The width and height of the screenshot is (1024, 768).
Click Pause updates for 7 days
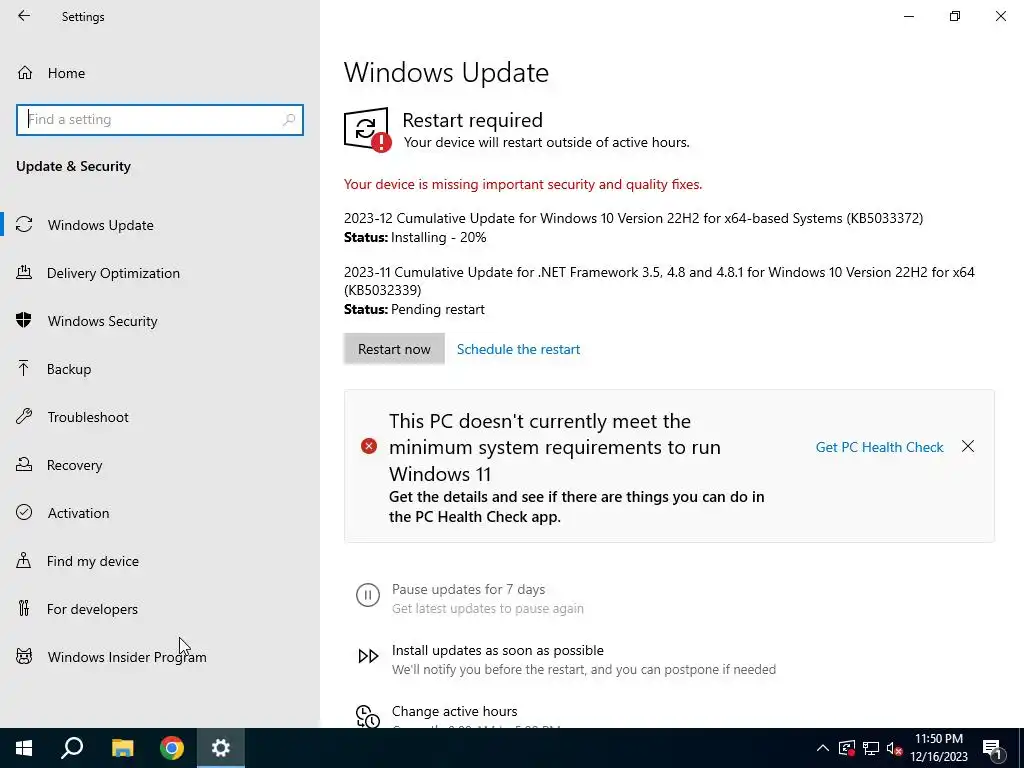pyautogui.click(x=468, y=589)
